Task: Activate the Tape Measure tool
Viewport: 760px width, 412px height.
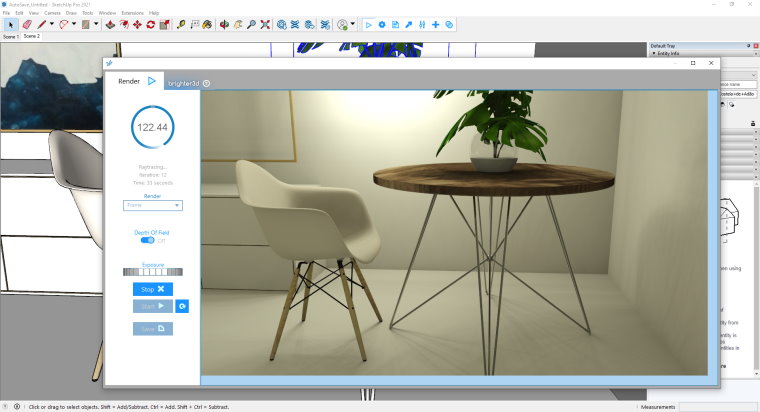Action: [x=181, y=24]
